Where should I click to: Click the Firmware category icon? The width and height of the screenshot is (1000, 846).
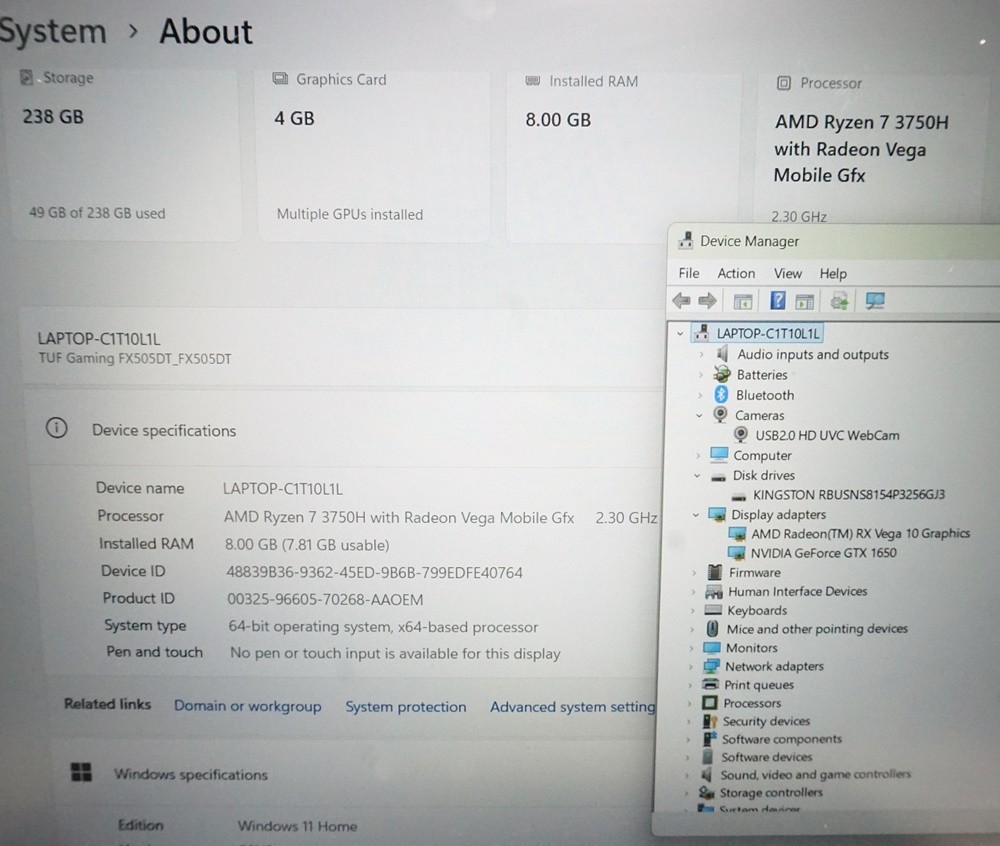715,572
